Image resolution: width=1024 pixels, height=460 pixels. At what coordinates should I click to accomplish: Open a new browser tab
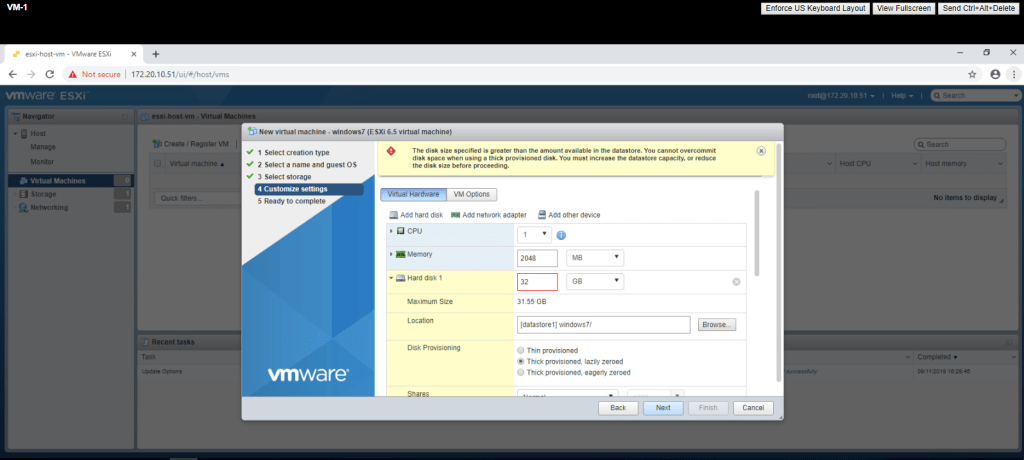[156, 53]
